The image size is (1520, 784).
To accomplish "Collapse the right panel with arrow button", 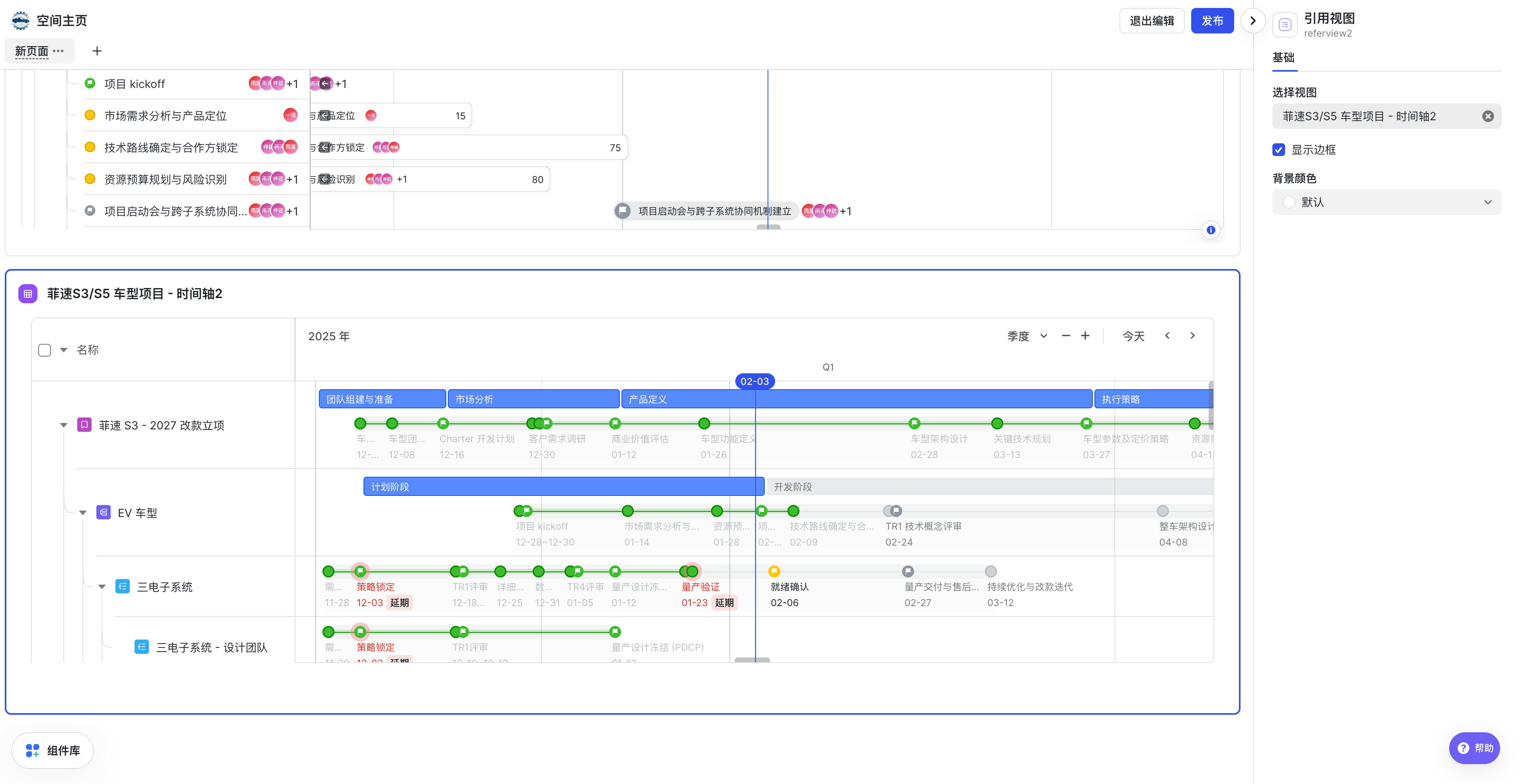I will [1252, 21].
